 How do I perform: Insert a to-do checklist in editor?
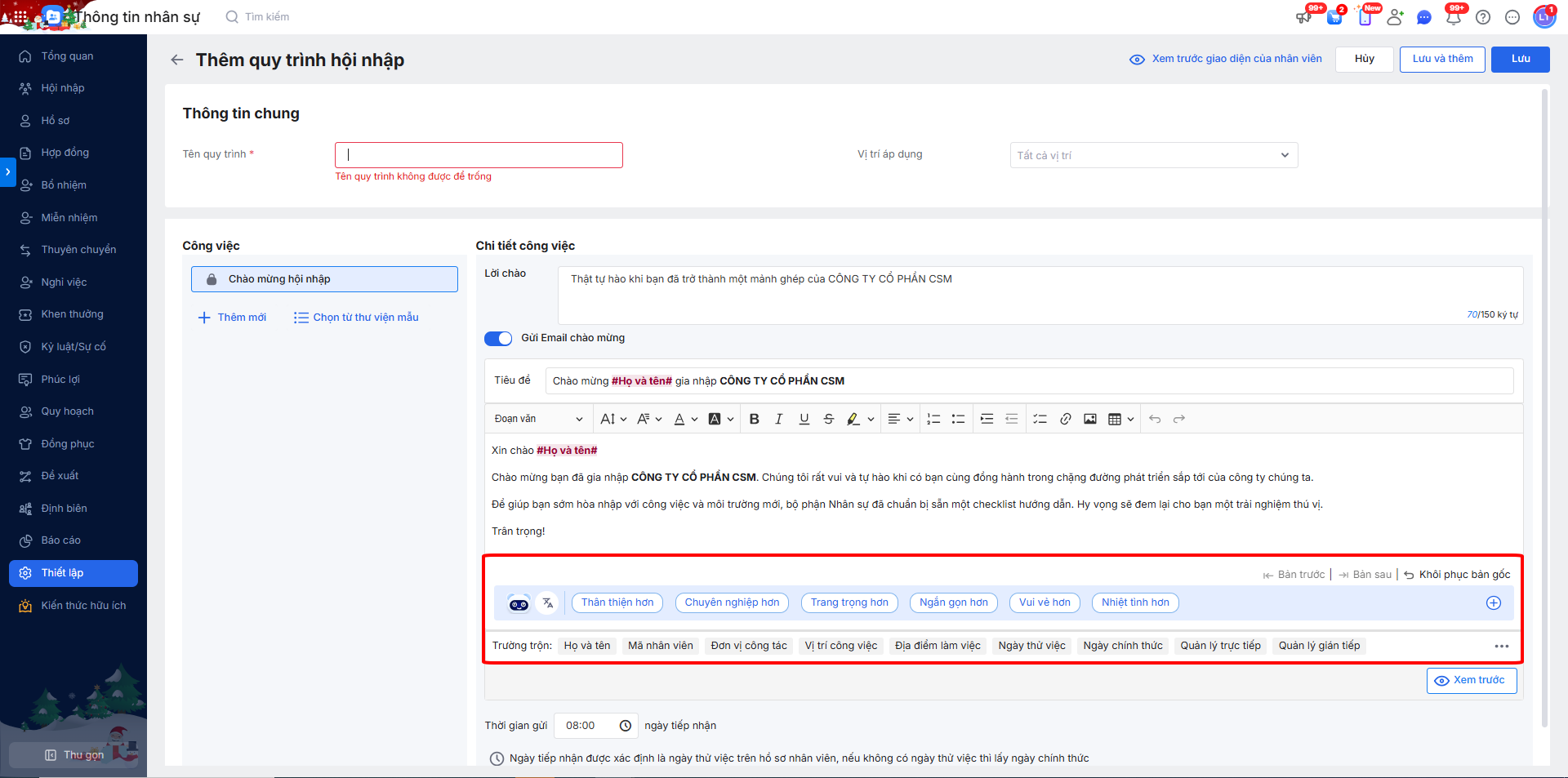click(x=1040, y=419)
